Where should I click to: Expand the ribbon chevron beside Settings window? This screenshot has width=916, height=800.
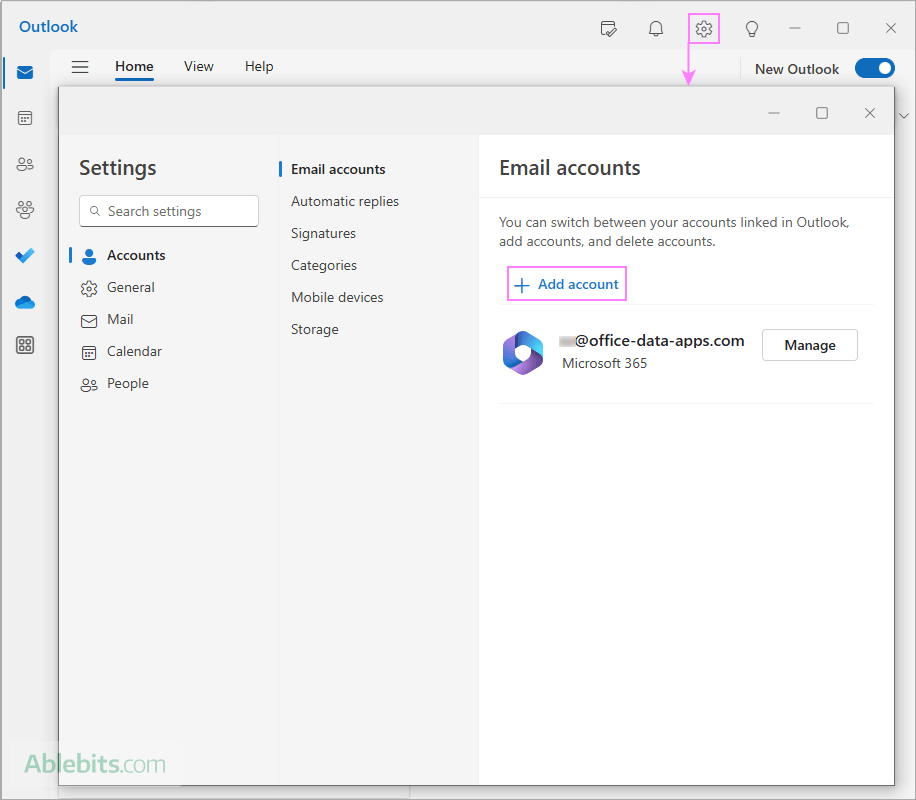tap(904, 116)
